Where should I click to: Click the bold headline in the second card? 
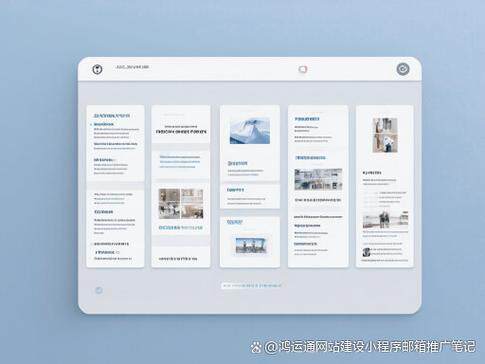(x=181, y=132)
